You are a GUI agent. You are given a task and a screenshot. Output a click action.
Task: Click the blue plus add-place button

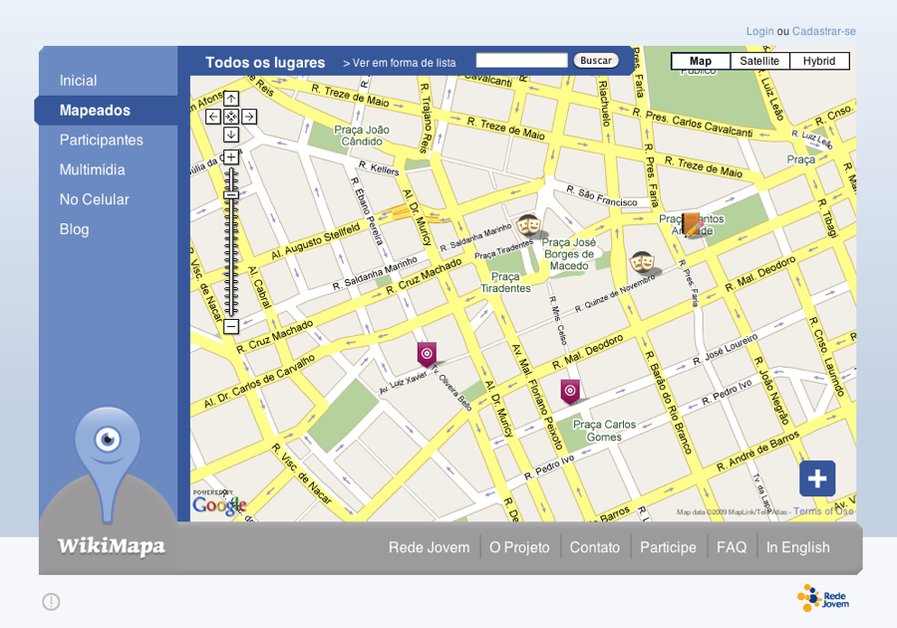[x=817, y=478]
